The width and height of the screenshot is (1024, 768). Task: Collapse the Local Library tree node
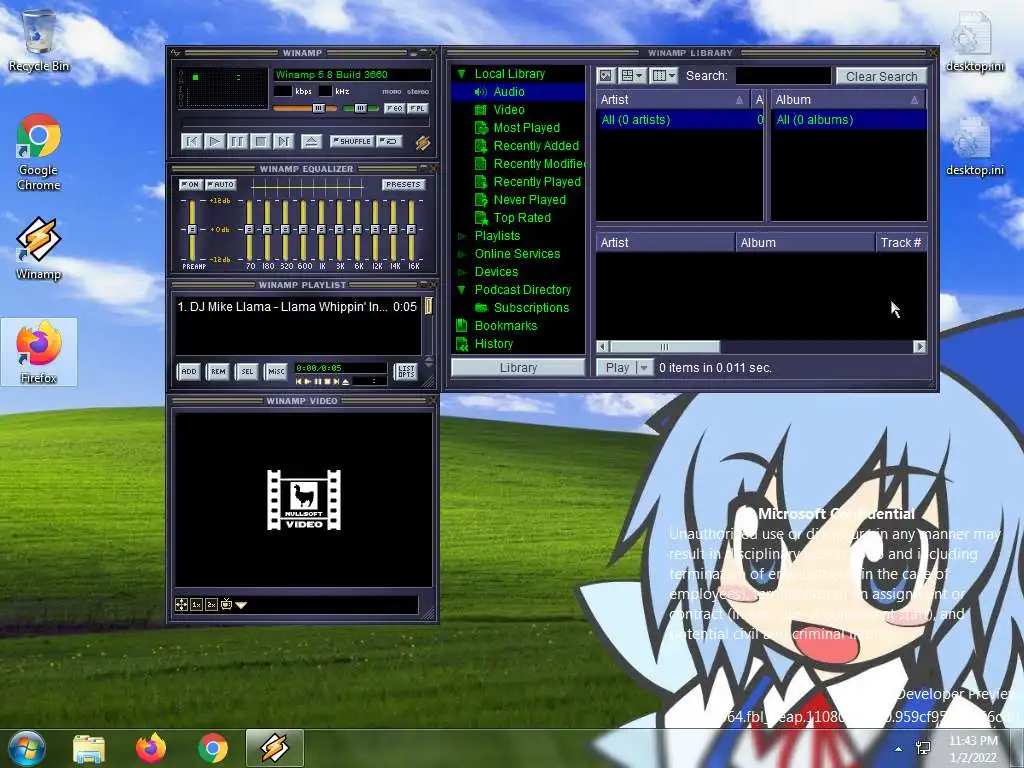tap(461, 74)
